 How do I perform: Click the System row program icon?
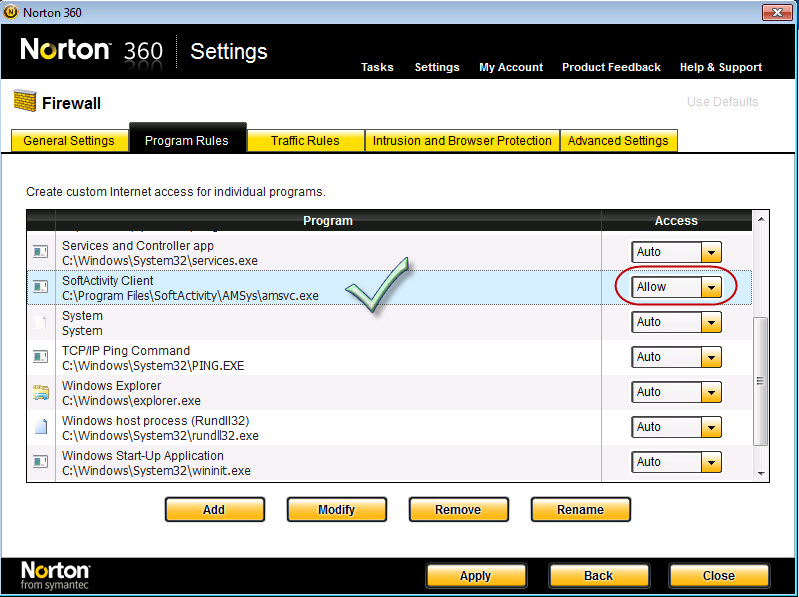pos(41,322)
